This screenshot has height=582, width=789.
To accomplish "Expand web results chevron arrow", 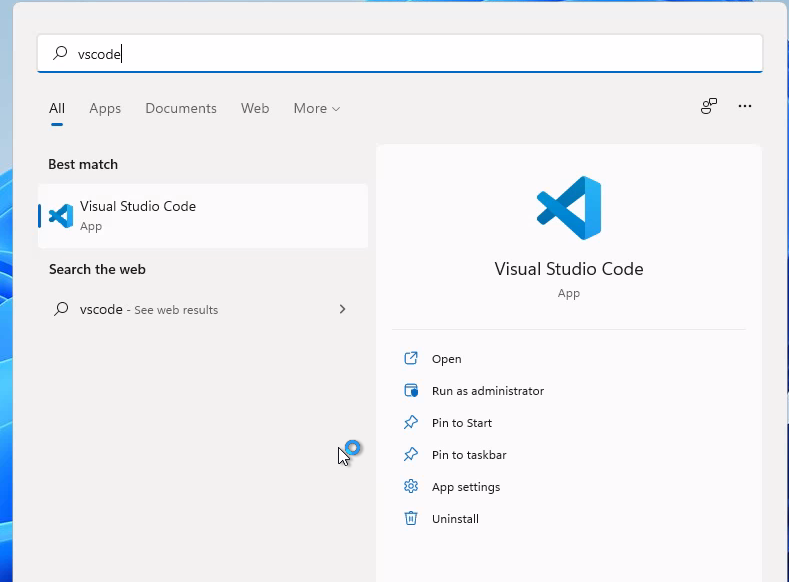I will pyautogui.click(x=342, y=309).
